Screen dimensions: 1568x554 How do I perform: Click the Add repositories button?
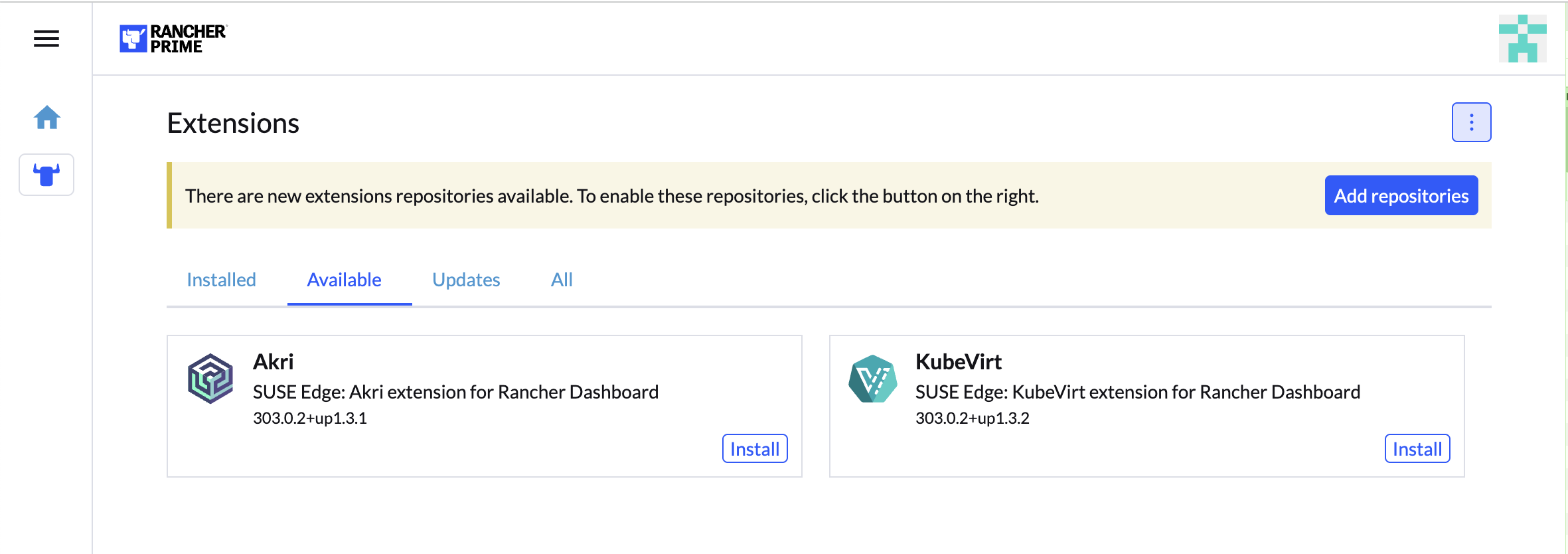pos(1401,195)
